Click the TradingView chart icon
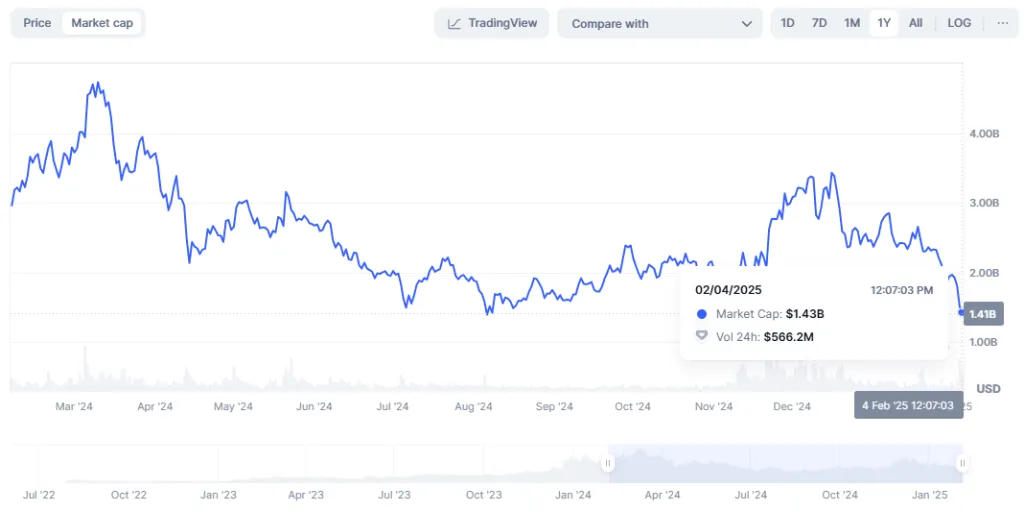Image resolution: width=1024 pixels, height=512 pixels. [x=454, y=24]
